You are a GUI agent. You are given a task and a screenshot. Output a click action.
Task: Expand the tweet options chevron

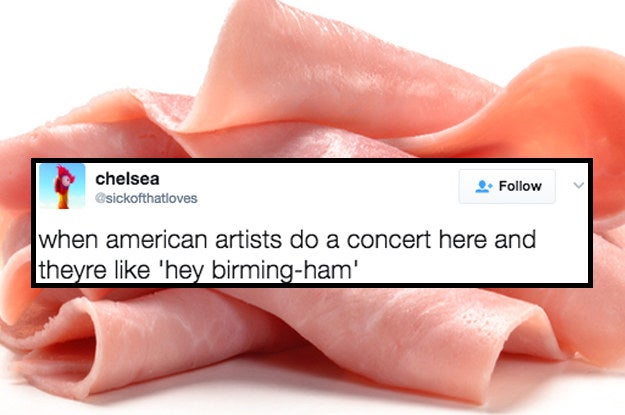(x=578, y=185)
